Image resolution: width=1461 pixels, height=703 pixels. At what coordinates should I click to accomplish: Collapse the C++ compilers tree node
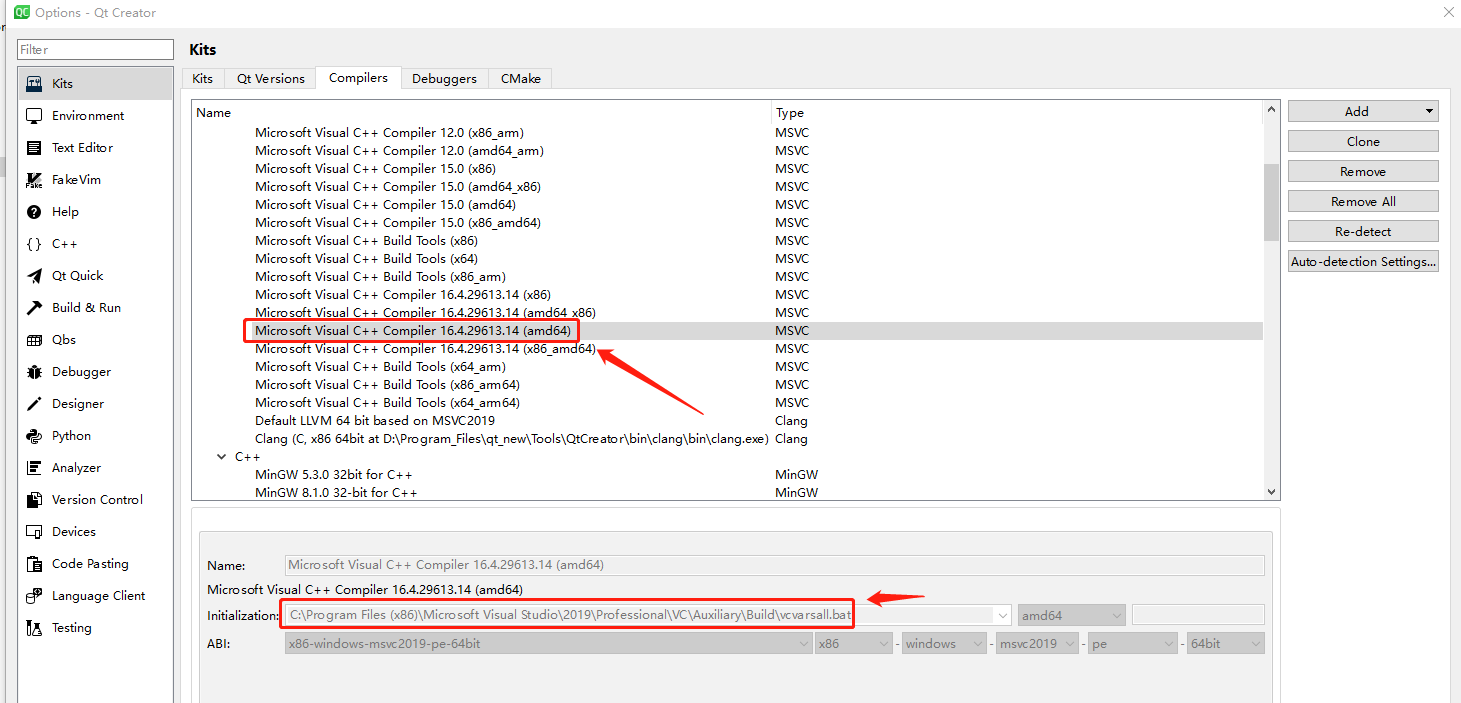pos(221,456)
